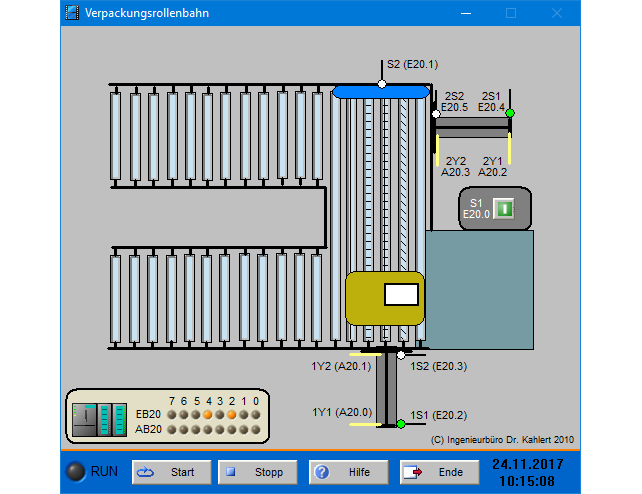Click the PLC module icon in panel
The width and height of the screenshot is (642, 494).
[x=99, y=420]
